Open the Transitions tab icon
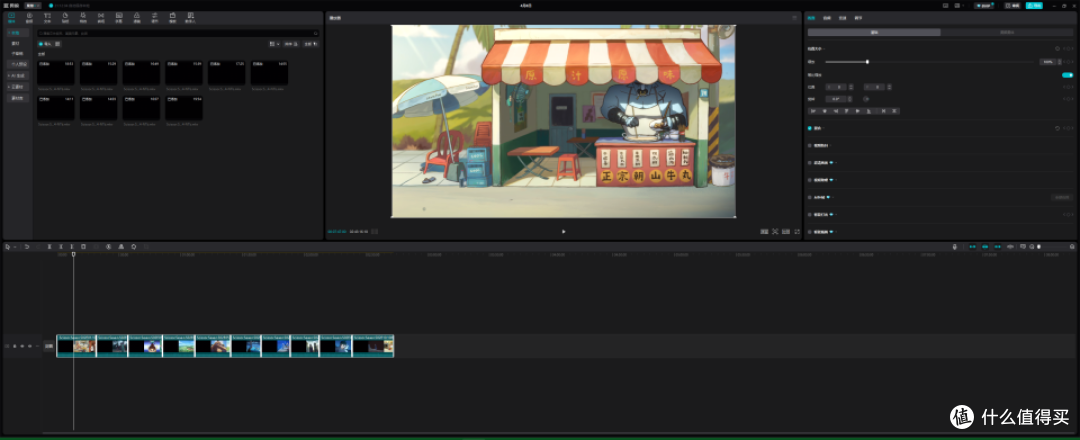1080x440 pixels. (101, 17)
